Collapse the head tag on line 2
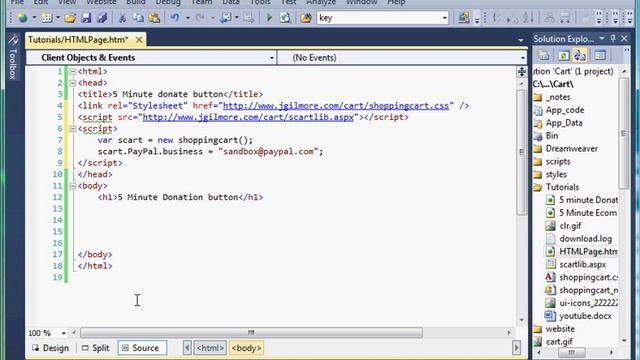The width and height of the screenshot is (640, 360). coord(73,83)
